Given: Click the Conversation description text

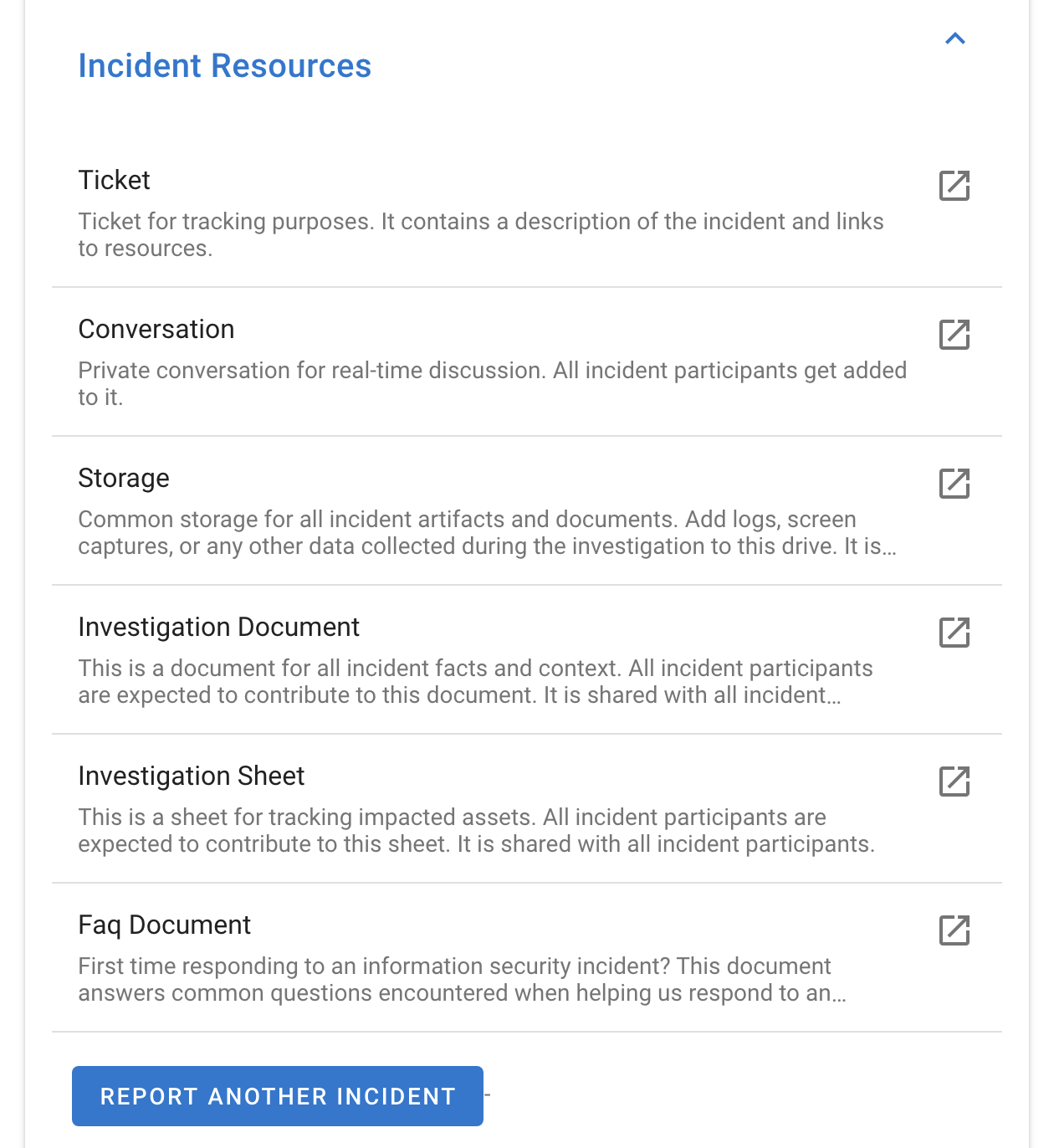Looking at the screenshot, I should [x=493, y=384].
